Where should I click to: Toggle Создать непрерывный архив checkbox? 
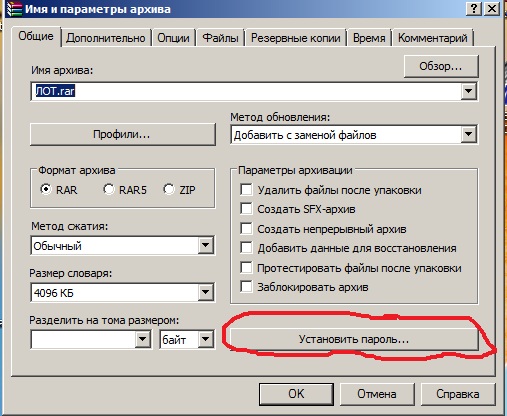pyautogui.click(x=246, y=229)
